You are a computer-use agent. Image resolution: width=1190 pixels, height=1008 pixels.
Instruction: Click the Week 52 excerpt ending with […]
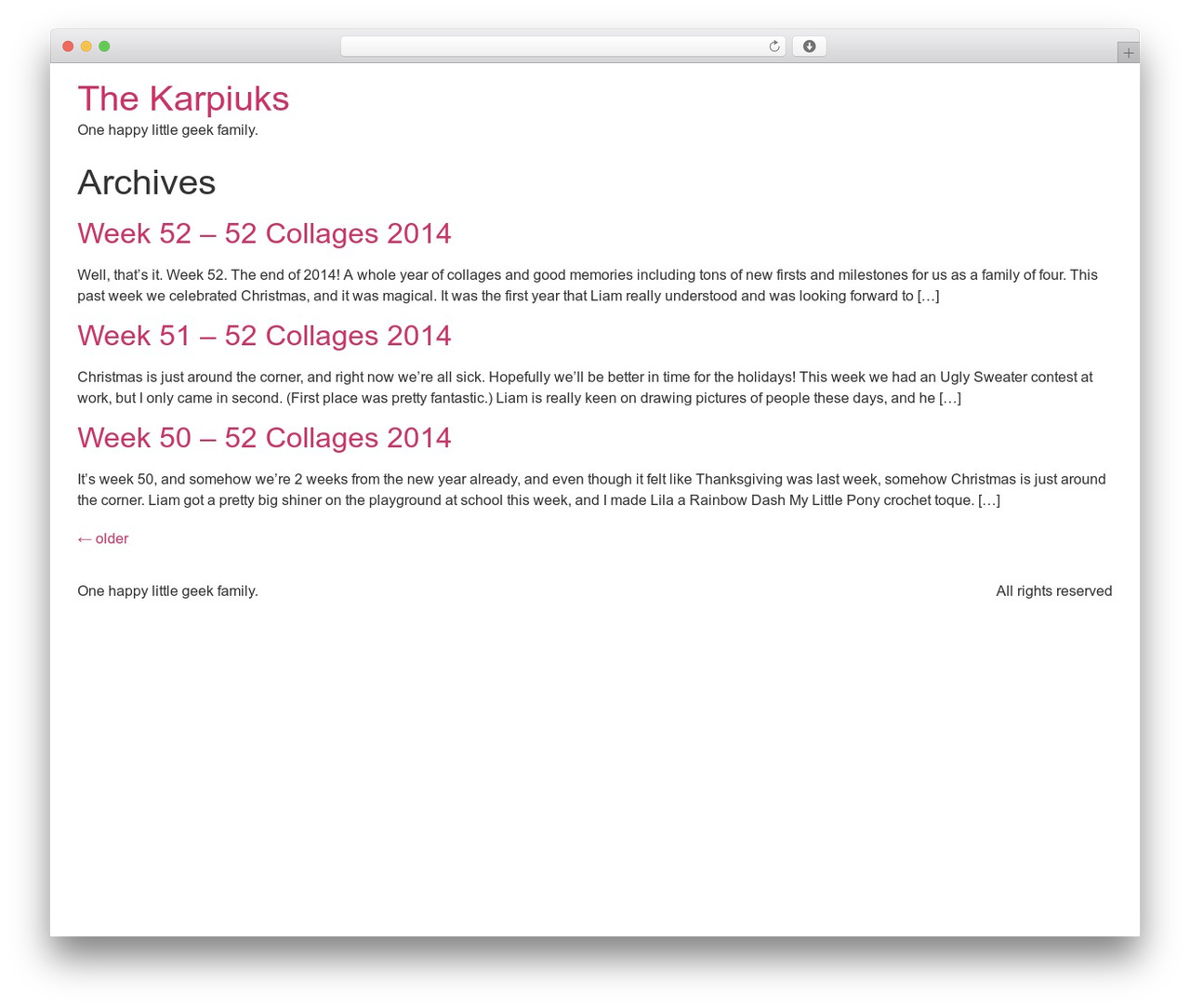[x=588, y=285]
